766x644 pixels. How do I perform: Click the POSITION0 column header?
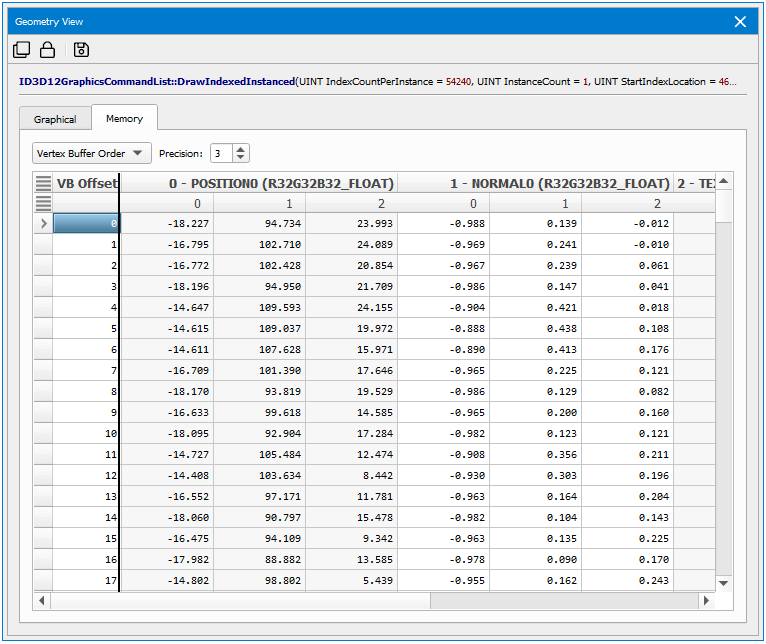point(260,183)
